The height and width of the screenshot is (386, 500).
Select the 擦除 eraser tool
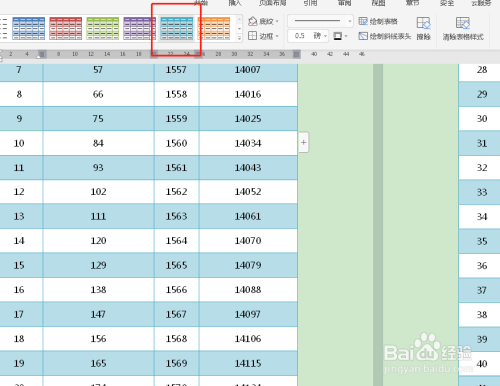click(x=423, y=29)
